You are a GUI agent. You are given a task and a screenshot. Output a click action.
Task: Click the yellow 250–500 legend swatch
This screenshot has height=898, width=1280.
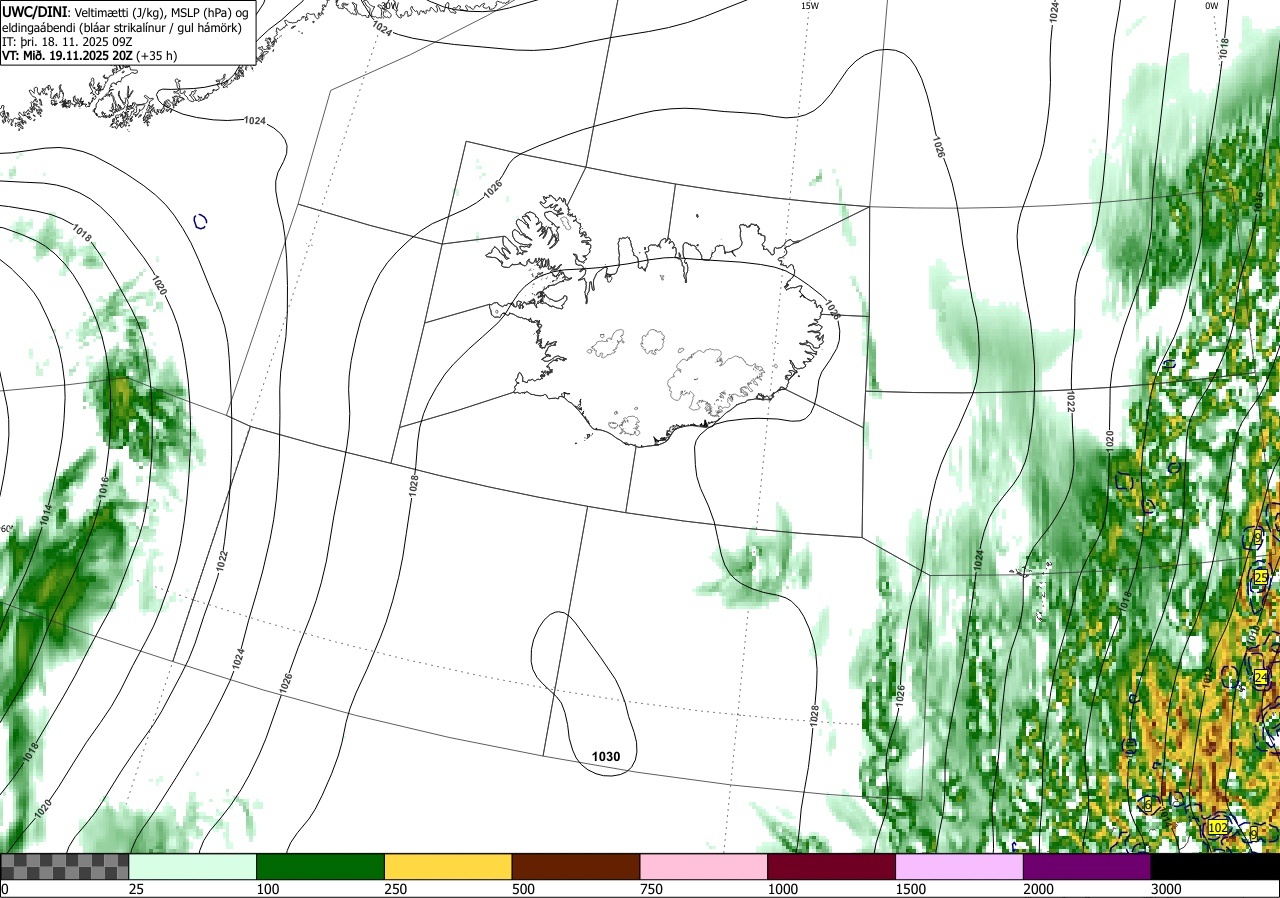click(x=448, y=866)
